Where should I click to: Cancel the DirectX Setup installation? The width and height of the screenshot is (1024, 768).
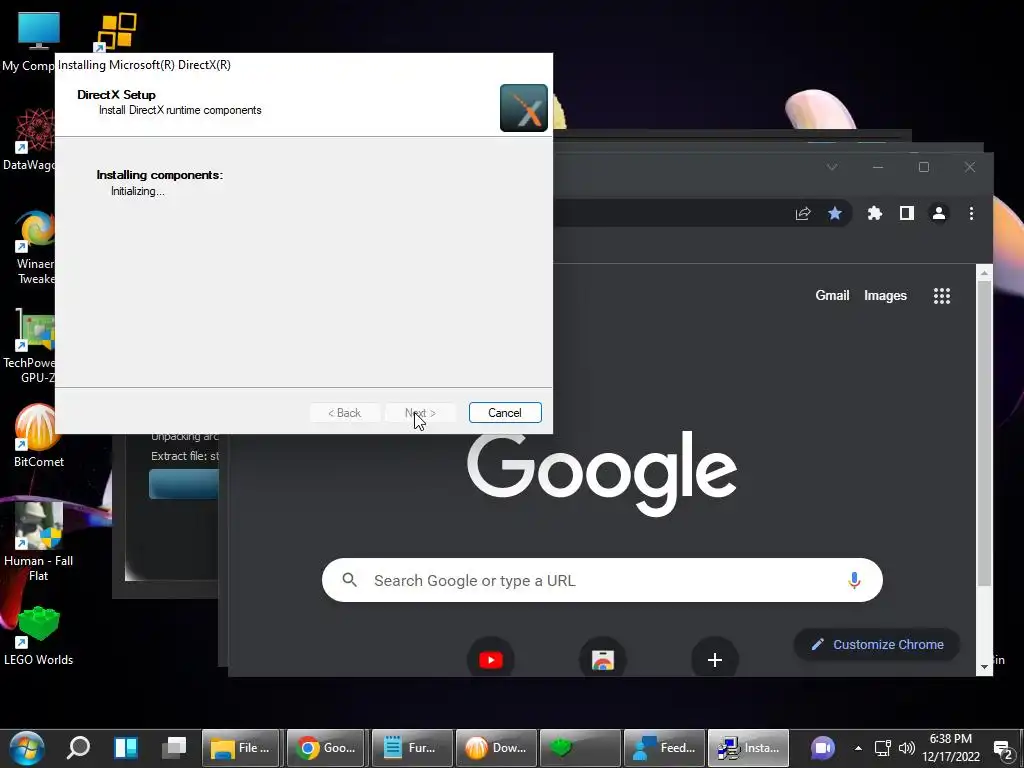pos(505,413)
